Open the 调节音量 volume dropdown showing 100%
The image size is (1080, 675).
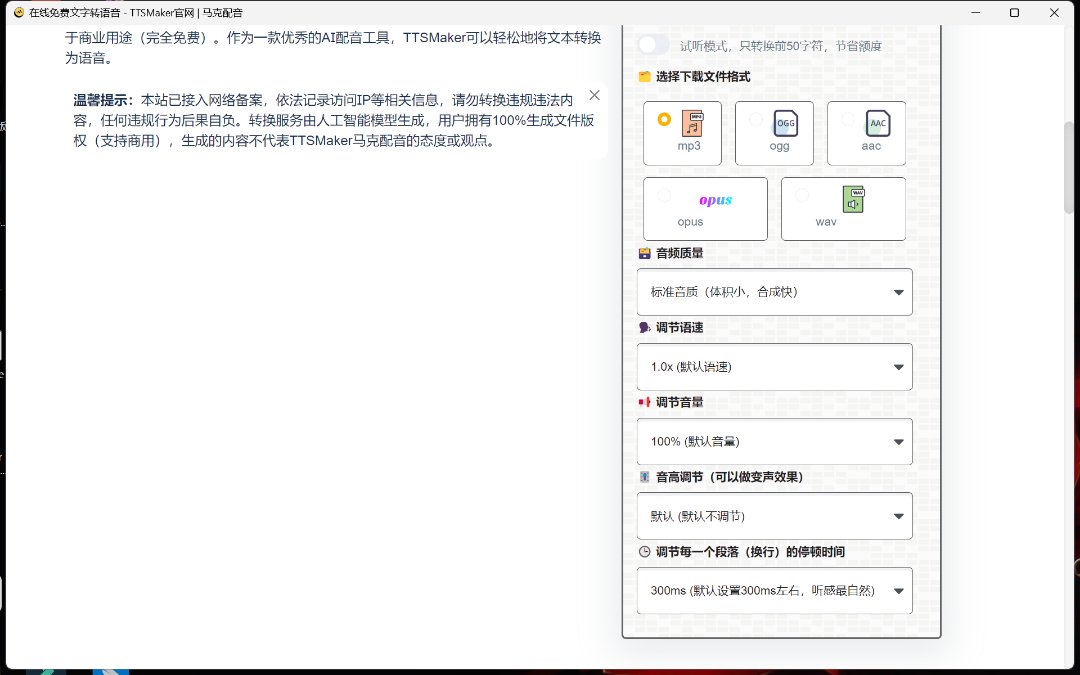774,441
